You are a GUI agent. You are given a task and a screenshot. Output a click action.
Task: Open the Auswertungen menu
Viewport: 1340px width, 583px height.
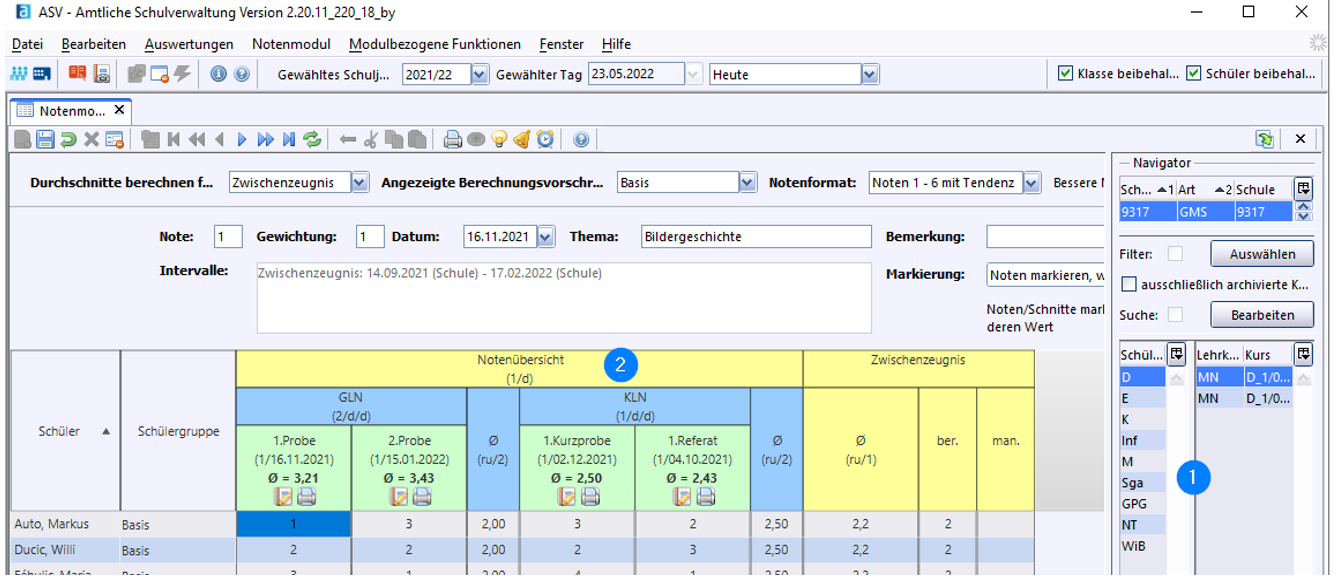point(189,44)
